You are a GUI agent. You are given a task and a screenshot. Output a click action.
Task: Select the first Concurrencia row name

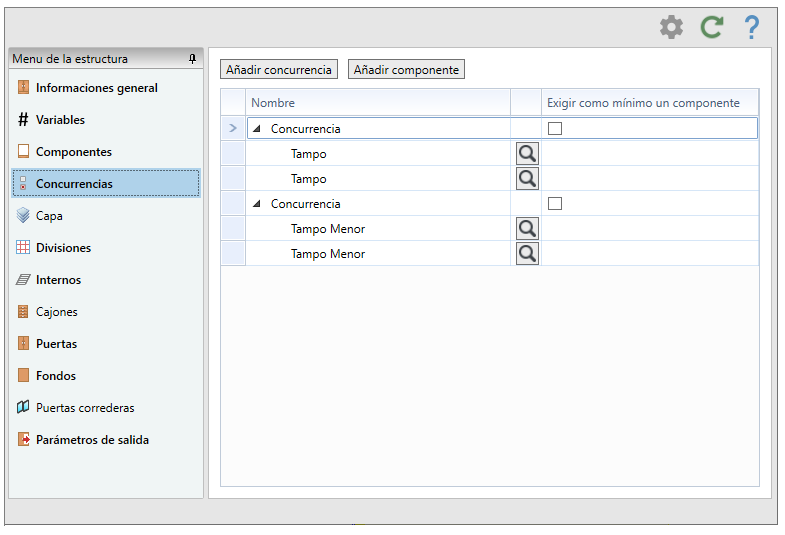[305, 129]
